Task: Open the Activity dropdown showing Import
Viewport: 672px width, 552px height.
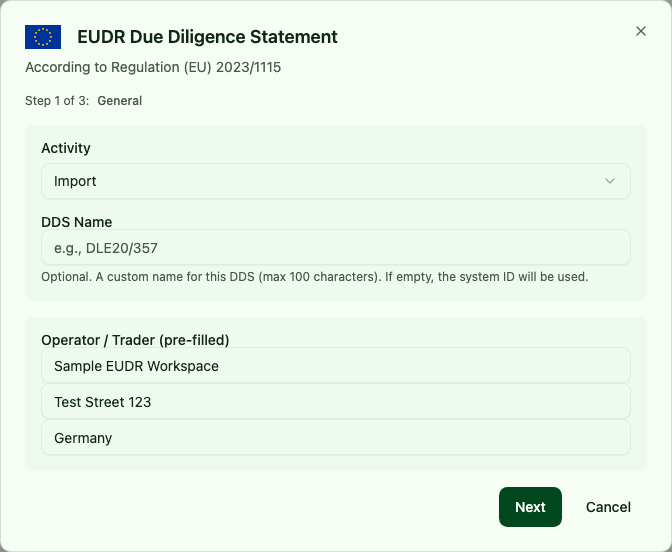Action: click(x=336, y=181)
